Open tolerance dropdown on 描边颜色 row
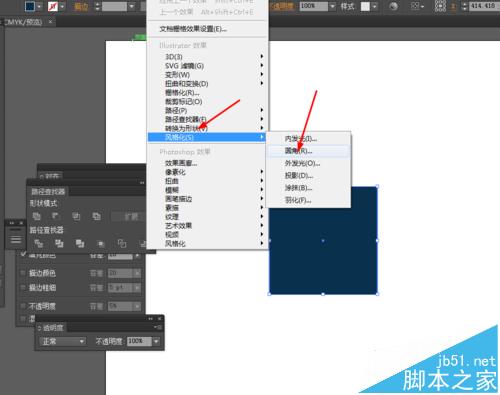This screenshot has width=500, height=395. [x=137, y=273]
